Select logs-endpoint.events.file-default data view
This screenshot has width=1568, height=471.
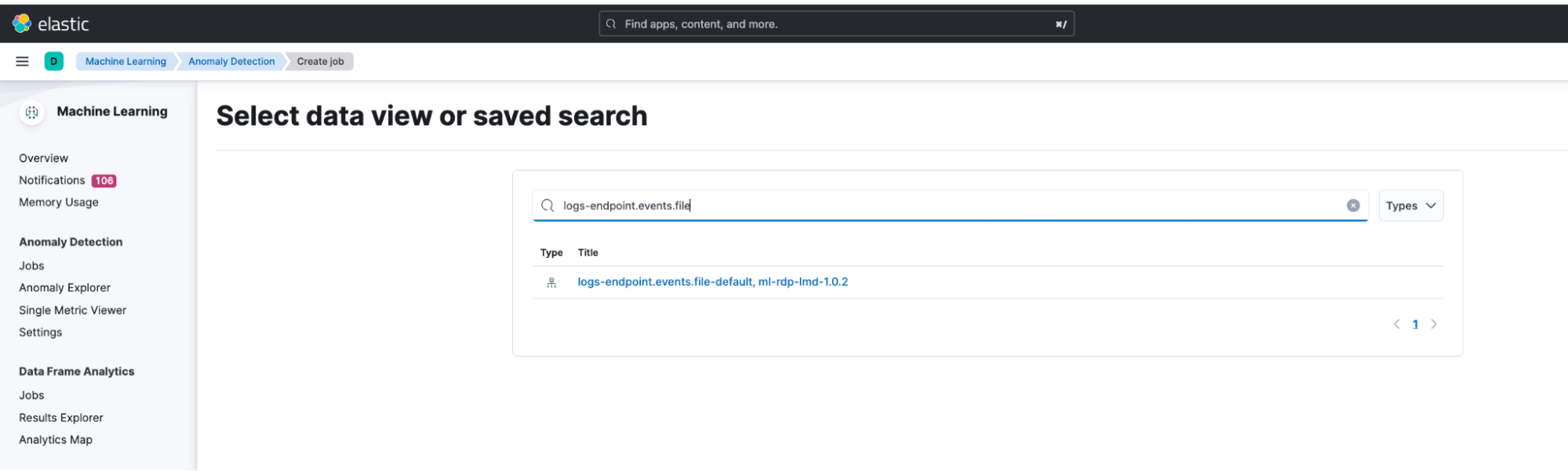[712, 282]
